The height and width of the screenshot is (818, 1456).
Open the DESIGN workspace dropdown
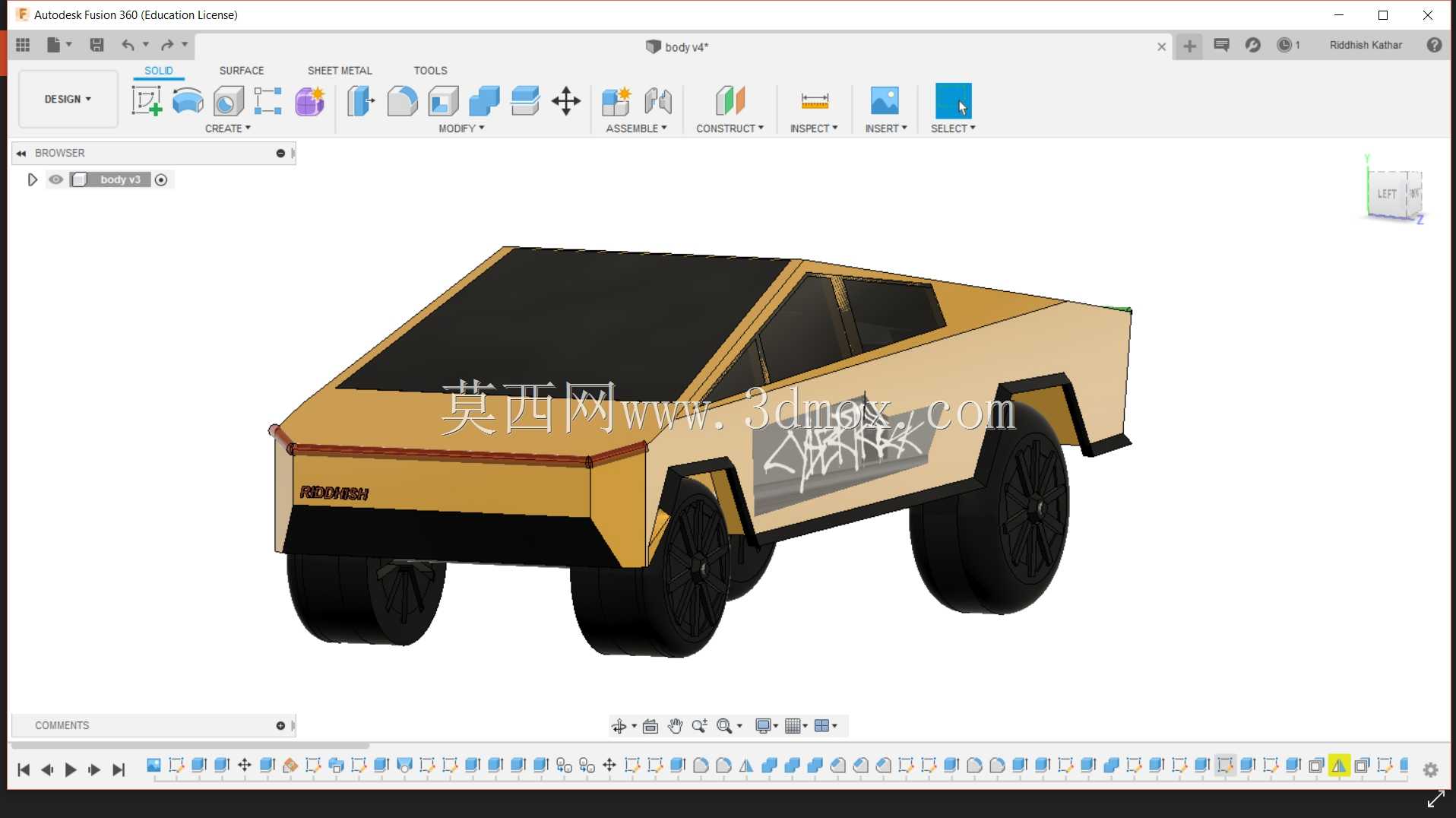pos(68,99)
